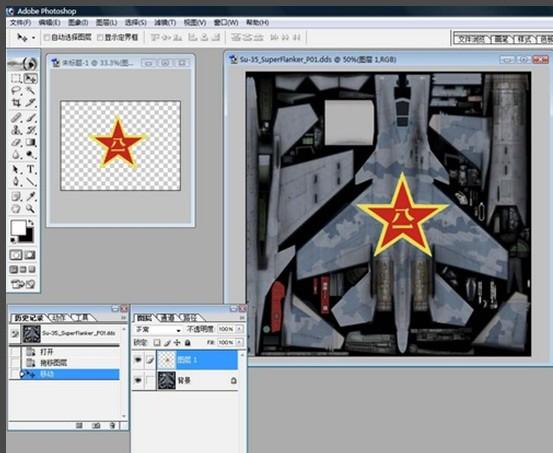Switch to Standard Screen mode
The image size is (553, 453).
tap(13, 270)
